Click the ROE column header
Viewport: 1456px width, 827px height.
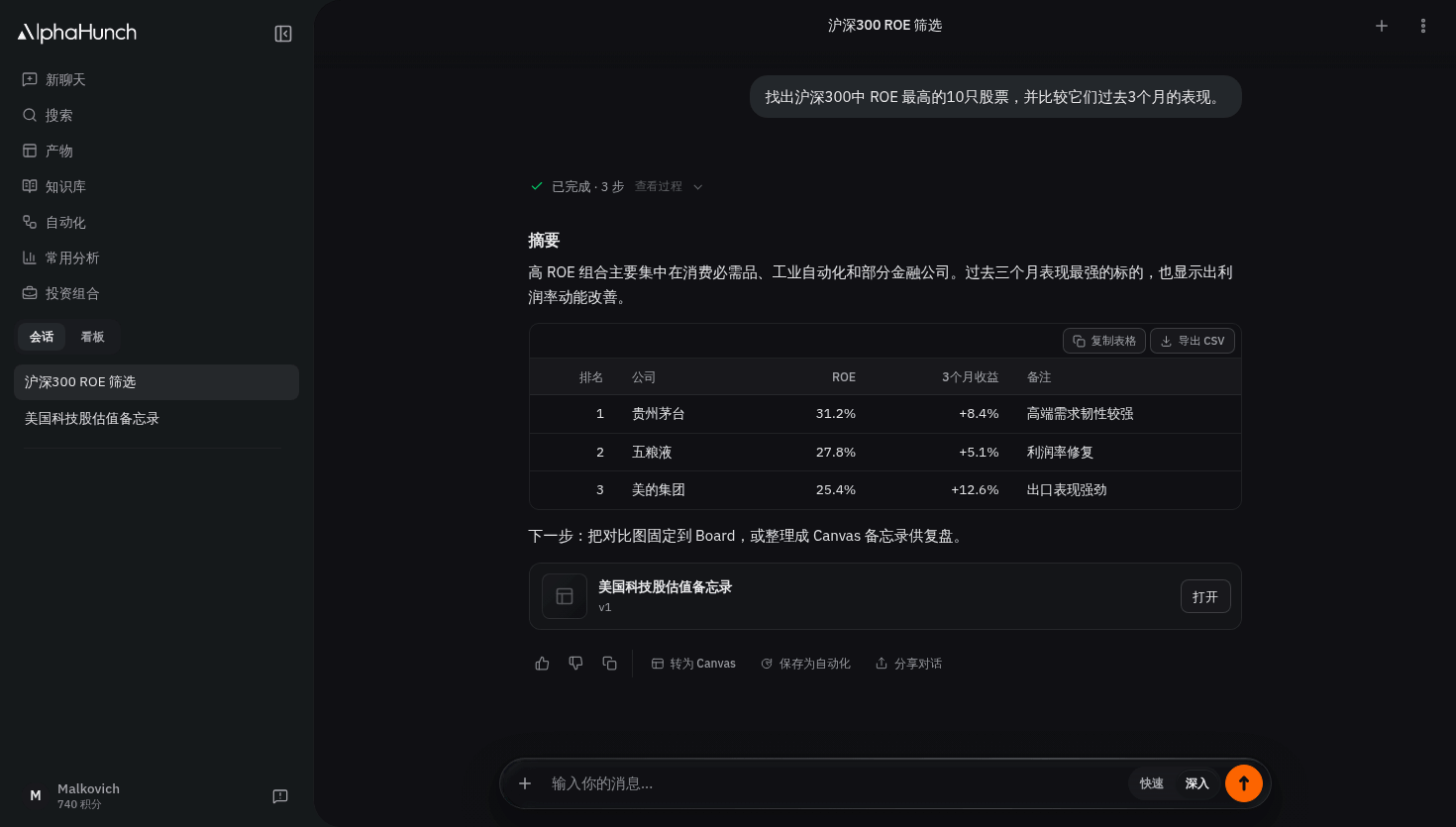click(844, 377)
